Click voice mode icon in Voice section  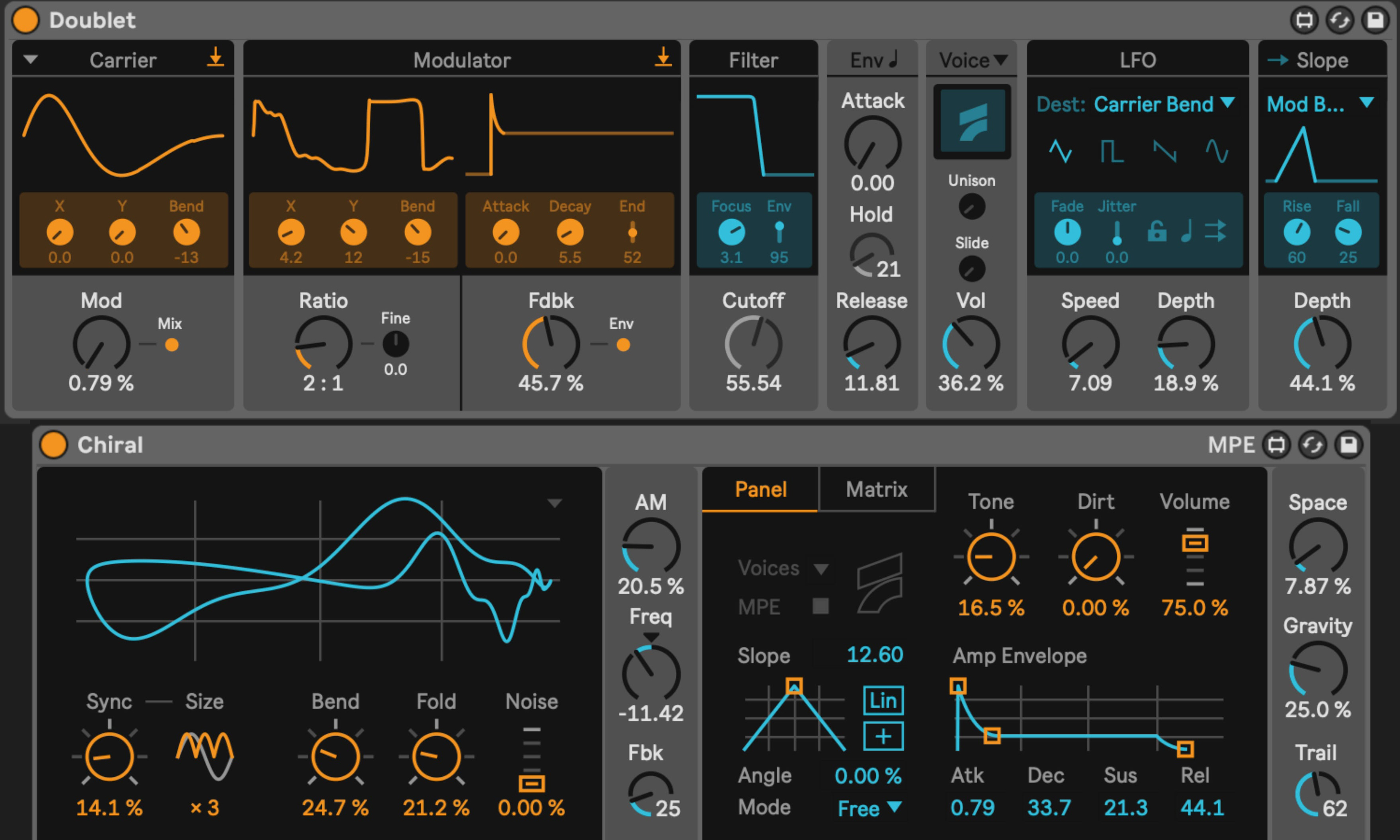972,122
